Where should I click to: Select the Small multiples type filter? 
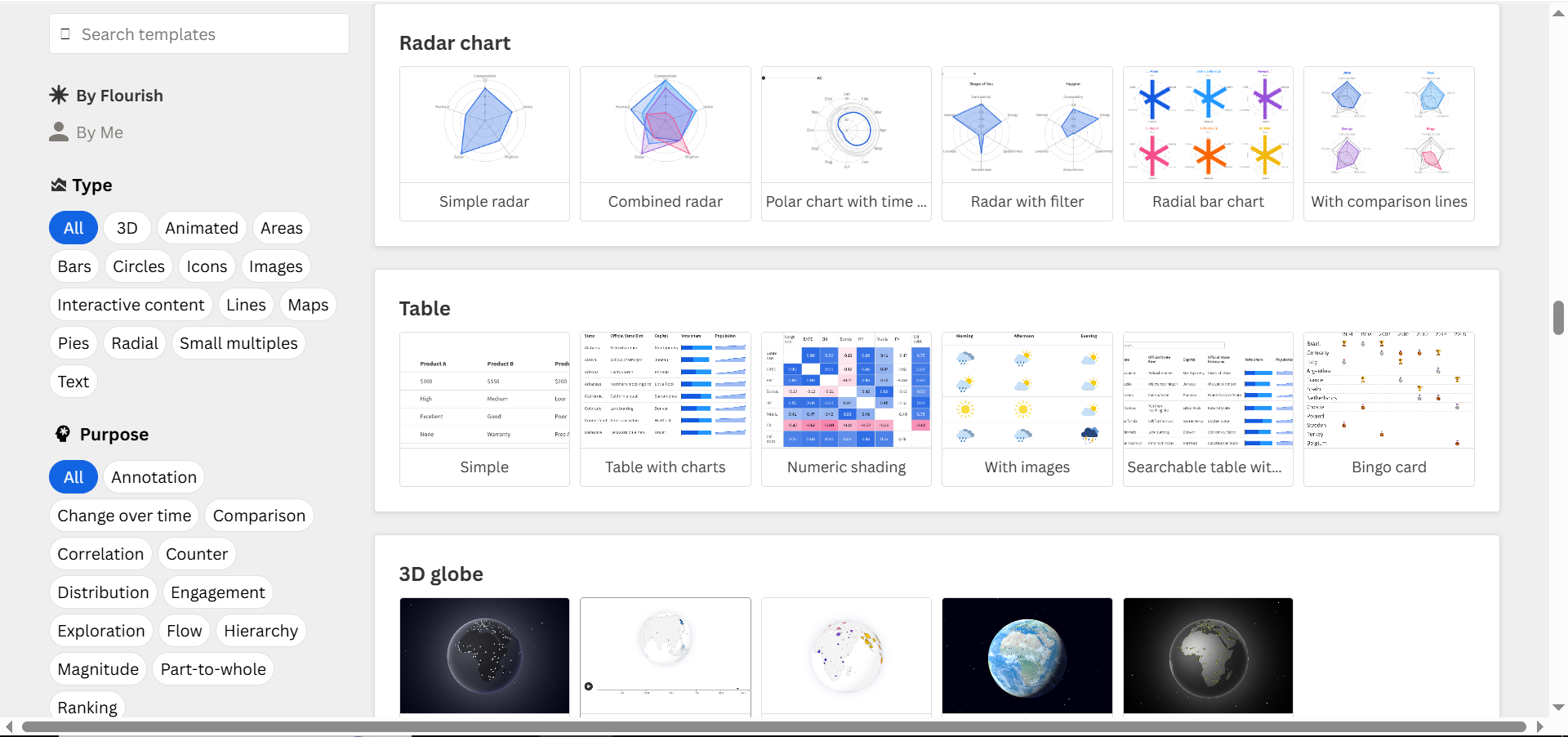pos(238,343)
